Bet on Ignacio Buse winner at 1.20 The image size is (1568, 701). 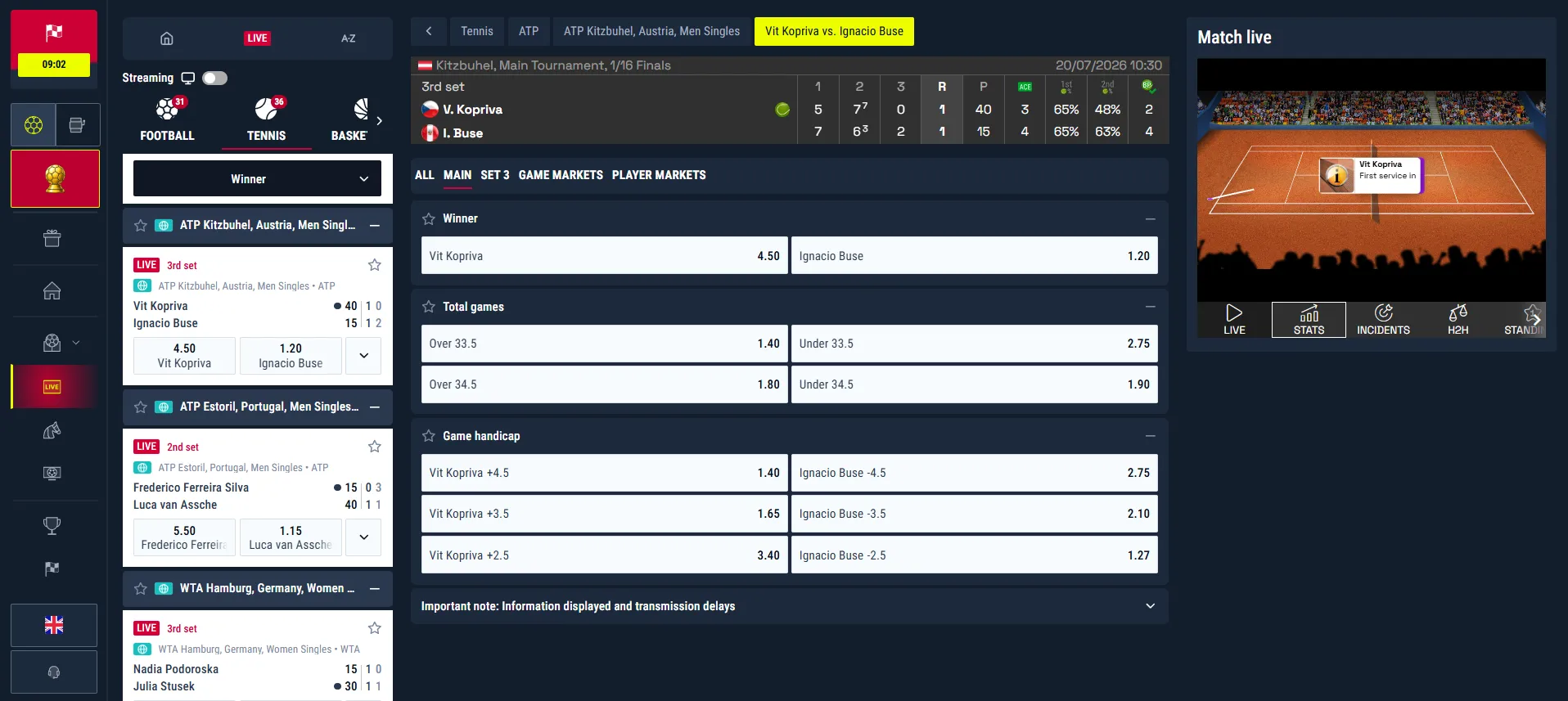pyautogui.click(x=975, y=256)
